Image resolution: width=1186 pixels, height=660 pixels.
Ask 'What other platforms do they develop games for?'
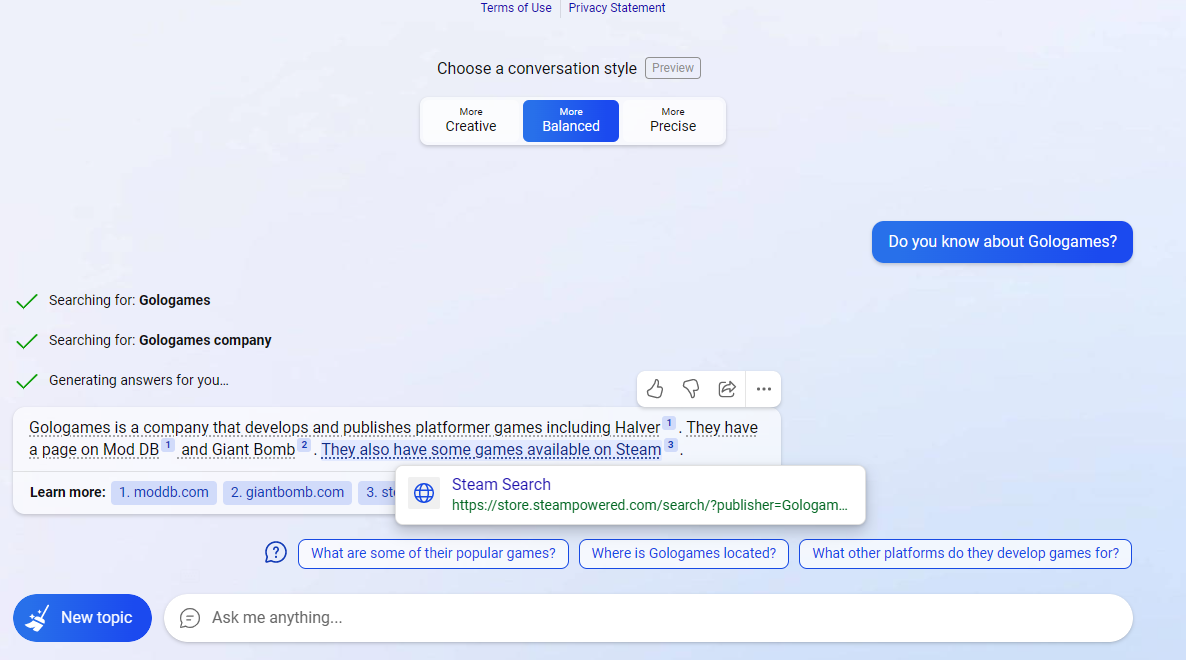point(965,553)
